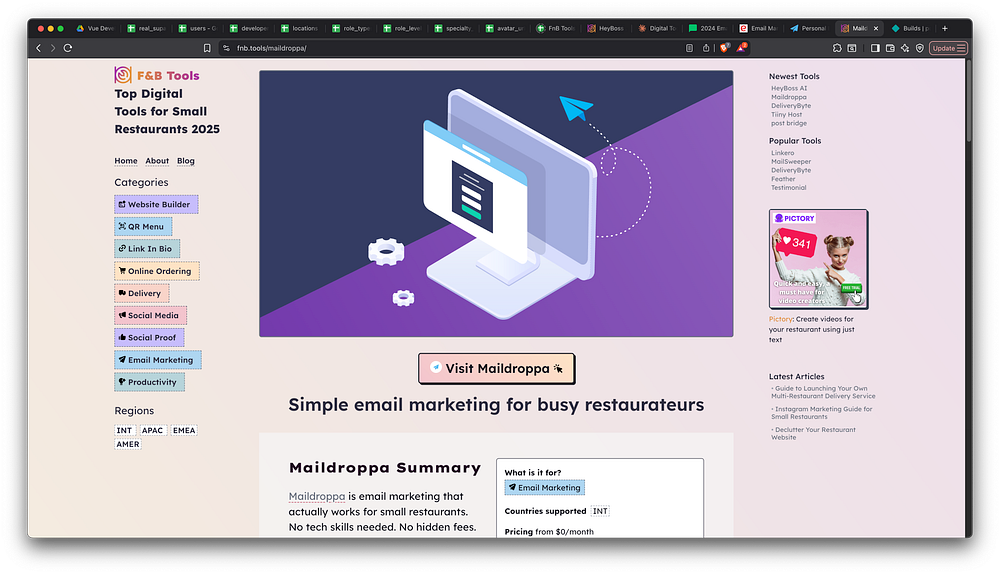
Task: Open the Home navigation link
Action: [126, 161]
